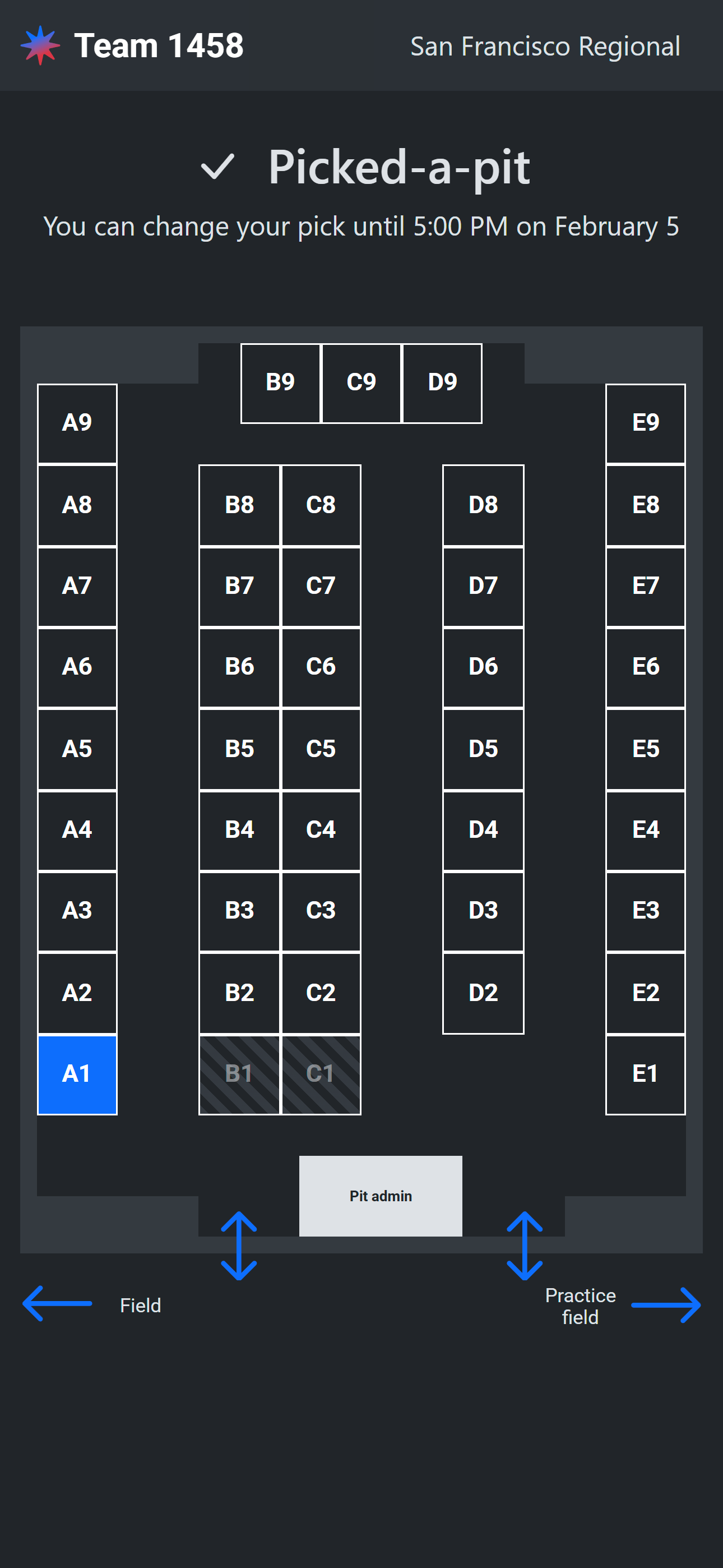Viewport: 723px width, 1568px height.
Task: Select pit D2 on the map
Action: [483, 993]
